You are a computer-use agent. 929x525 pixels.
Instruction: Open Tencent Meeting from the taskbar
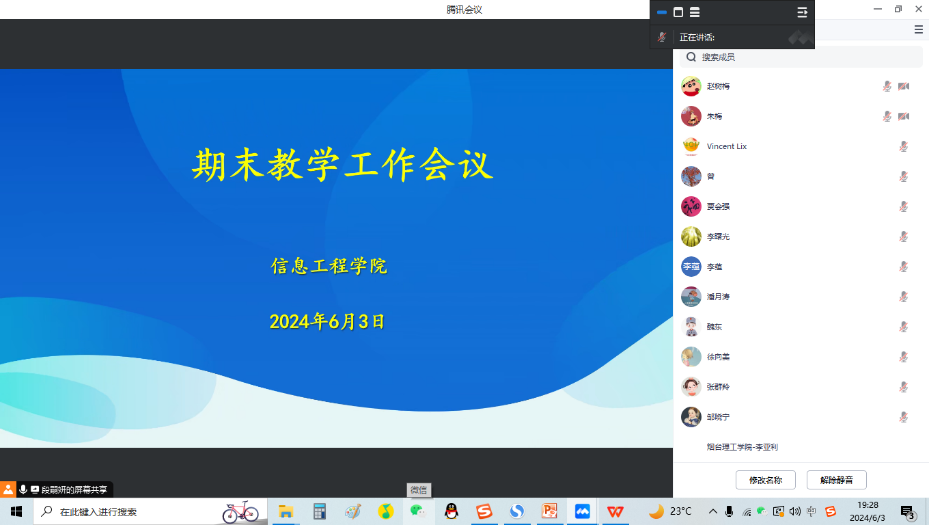pyautogui.click(x=582, y=511)
